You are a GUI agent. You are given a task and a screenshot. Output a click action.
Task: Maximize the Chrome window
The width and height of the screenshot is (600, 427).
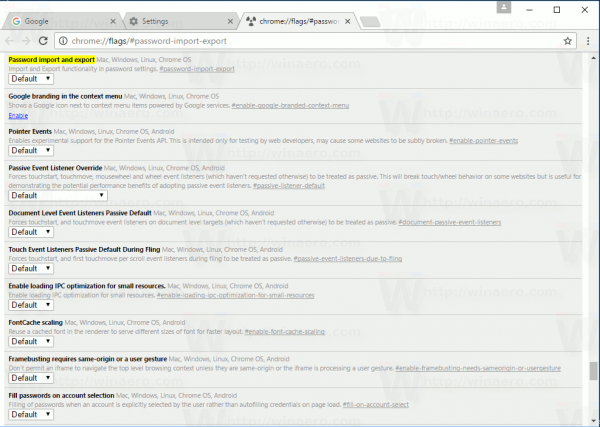click(557, 10)
